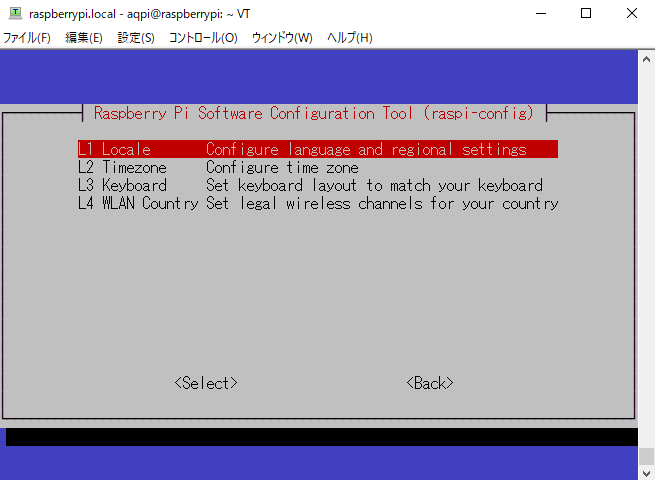The image size is (655, 480).
Task: Open the 設定(S) menu
Action: 136,38
